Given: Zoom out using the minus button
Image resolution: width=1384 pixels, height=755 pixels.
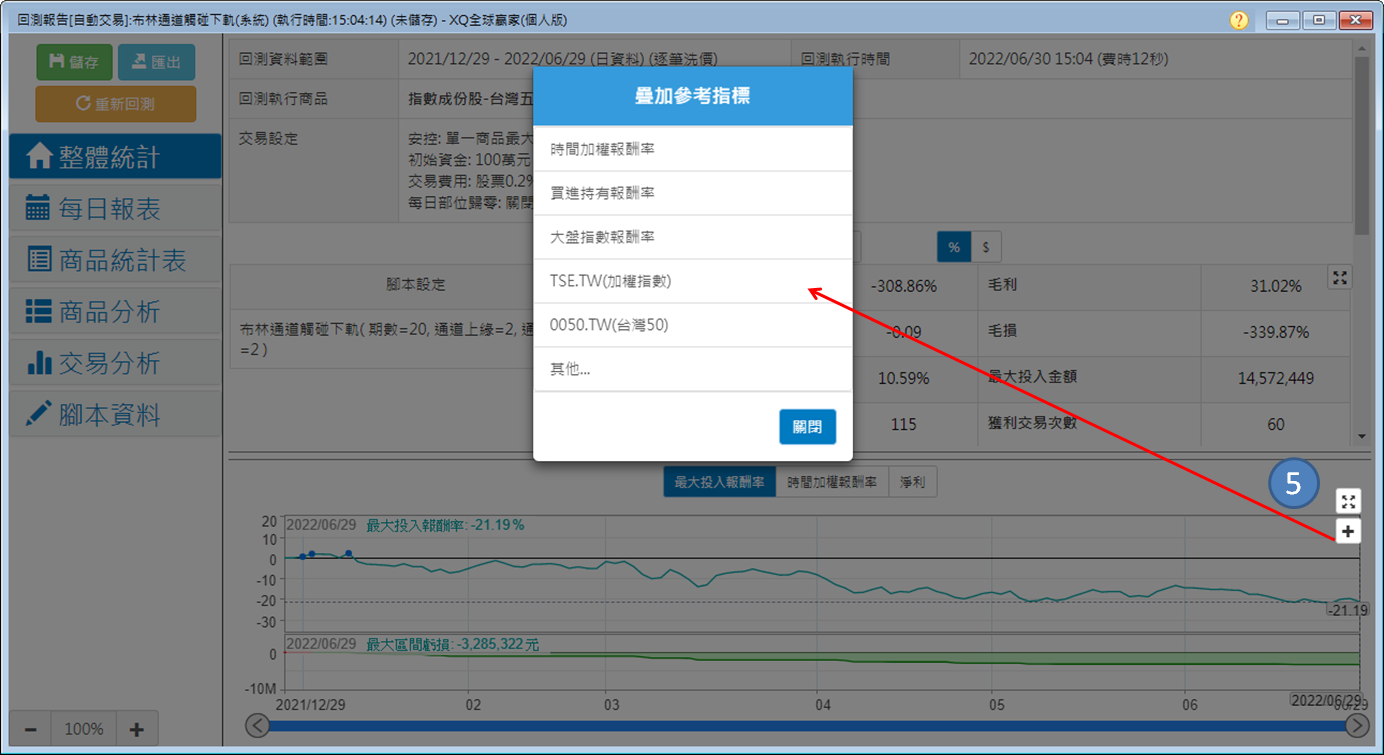Looking at the screenshot, I should tap(30, 729).
